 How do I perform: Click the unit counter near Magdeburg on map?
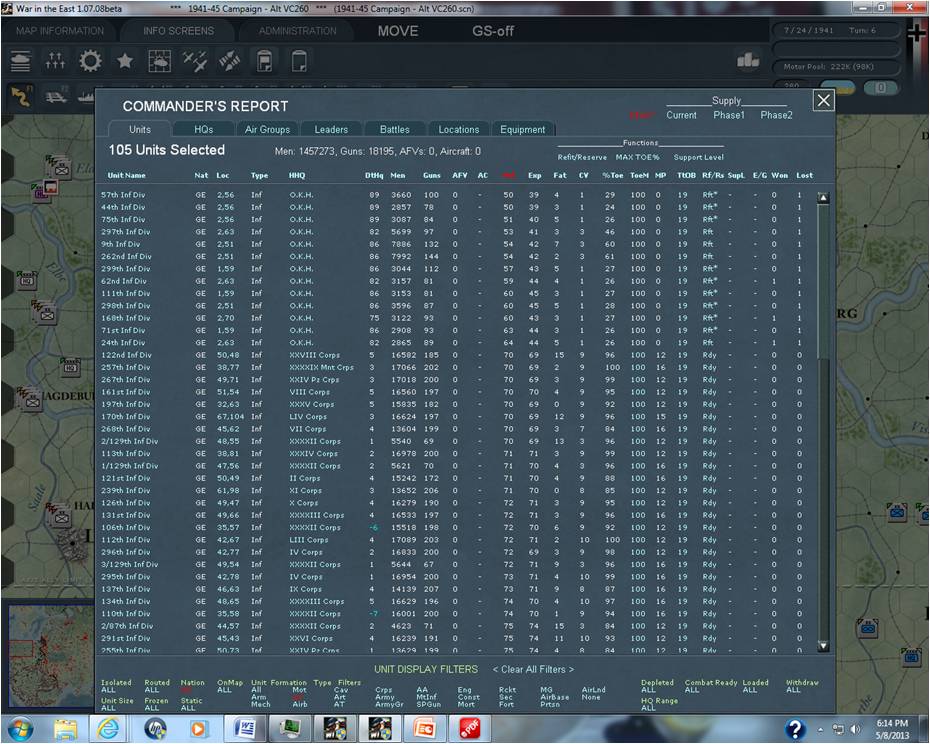click(x=30, y=399)
